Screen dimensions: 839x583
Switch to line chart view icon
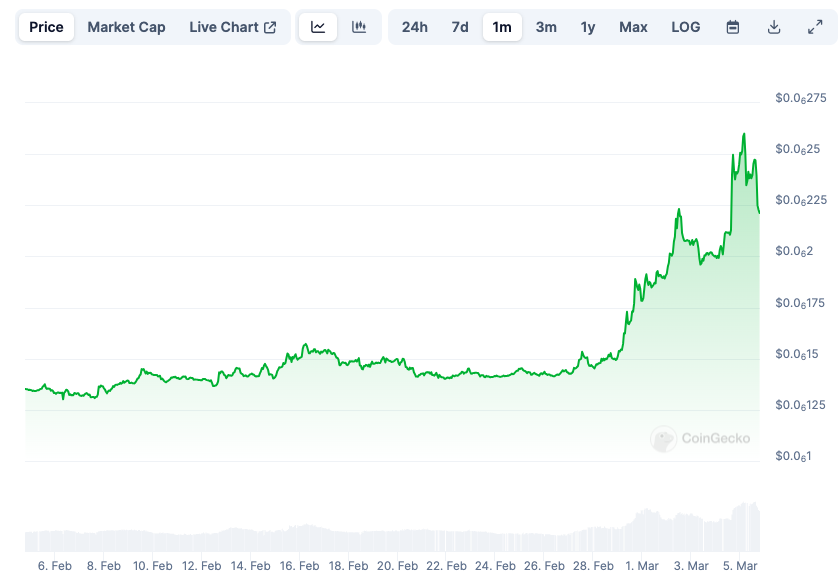coord(318,27)
